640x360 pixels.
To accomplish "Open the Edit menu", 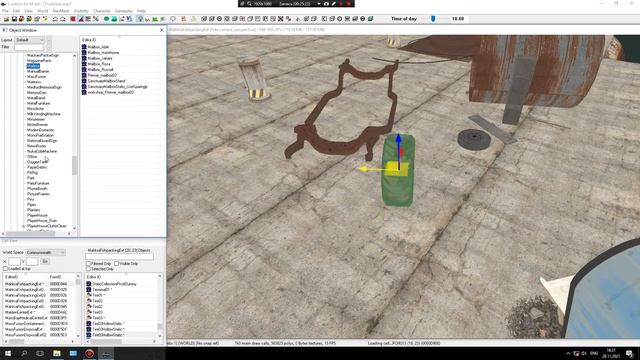I will coord(16,11).
